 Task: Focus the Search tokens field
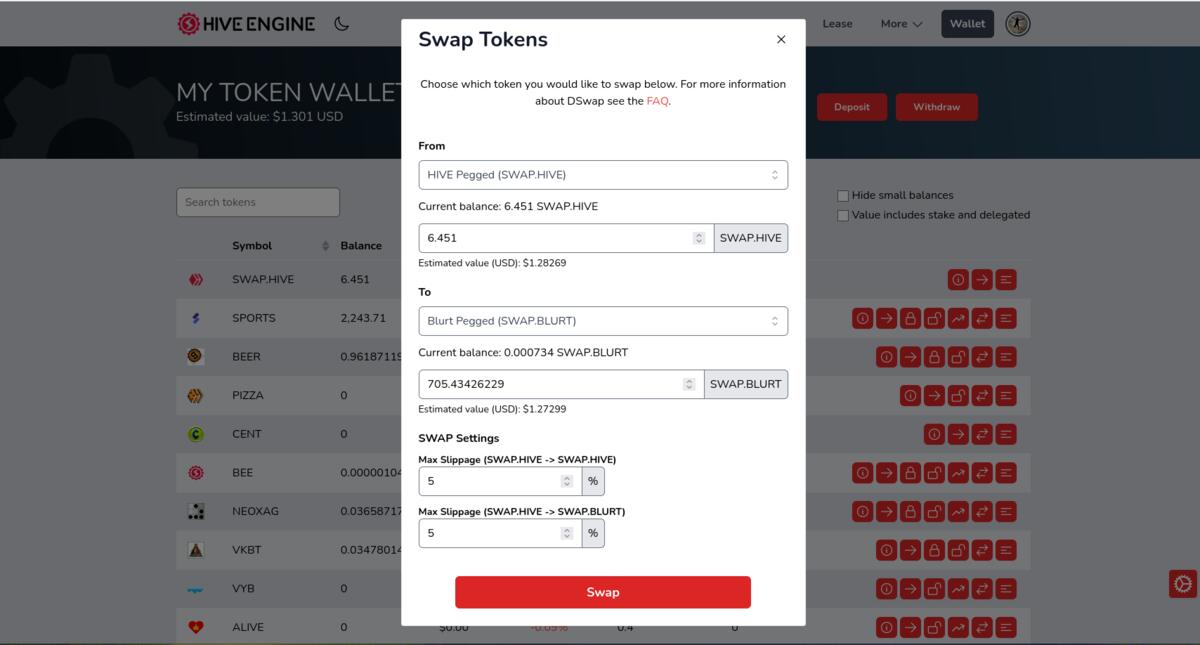click(258, 202)
